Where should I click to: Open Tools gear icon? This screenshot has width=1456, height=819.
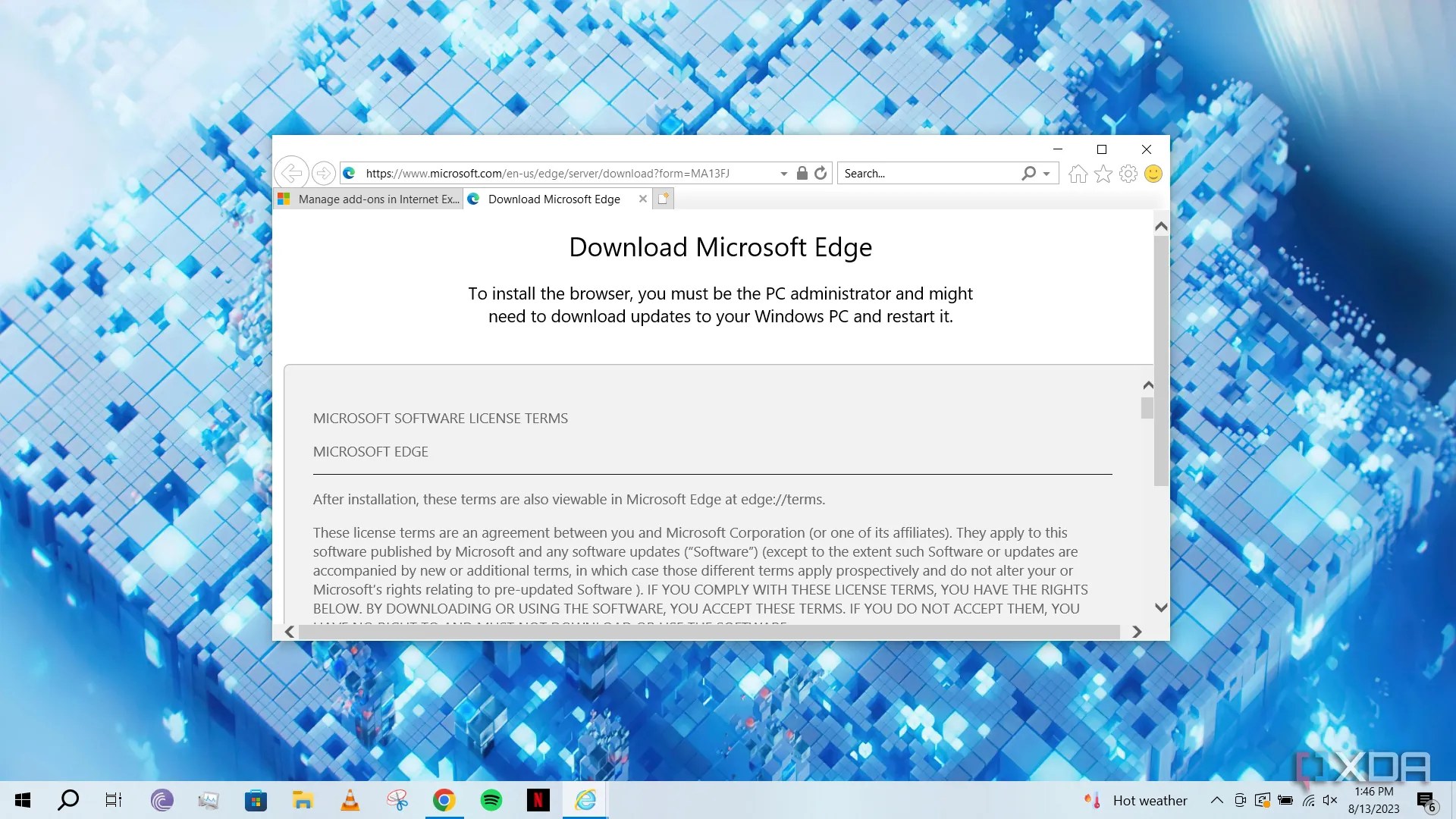(1128, 174)
